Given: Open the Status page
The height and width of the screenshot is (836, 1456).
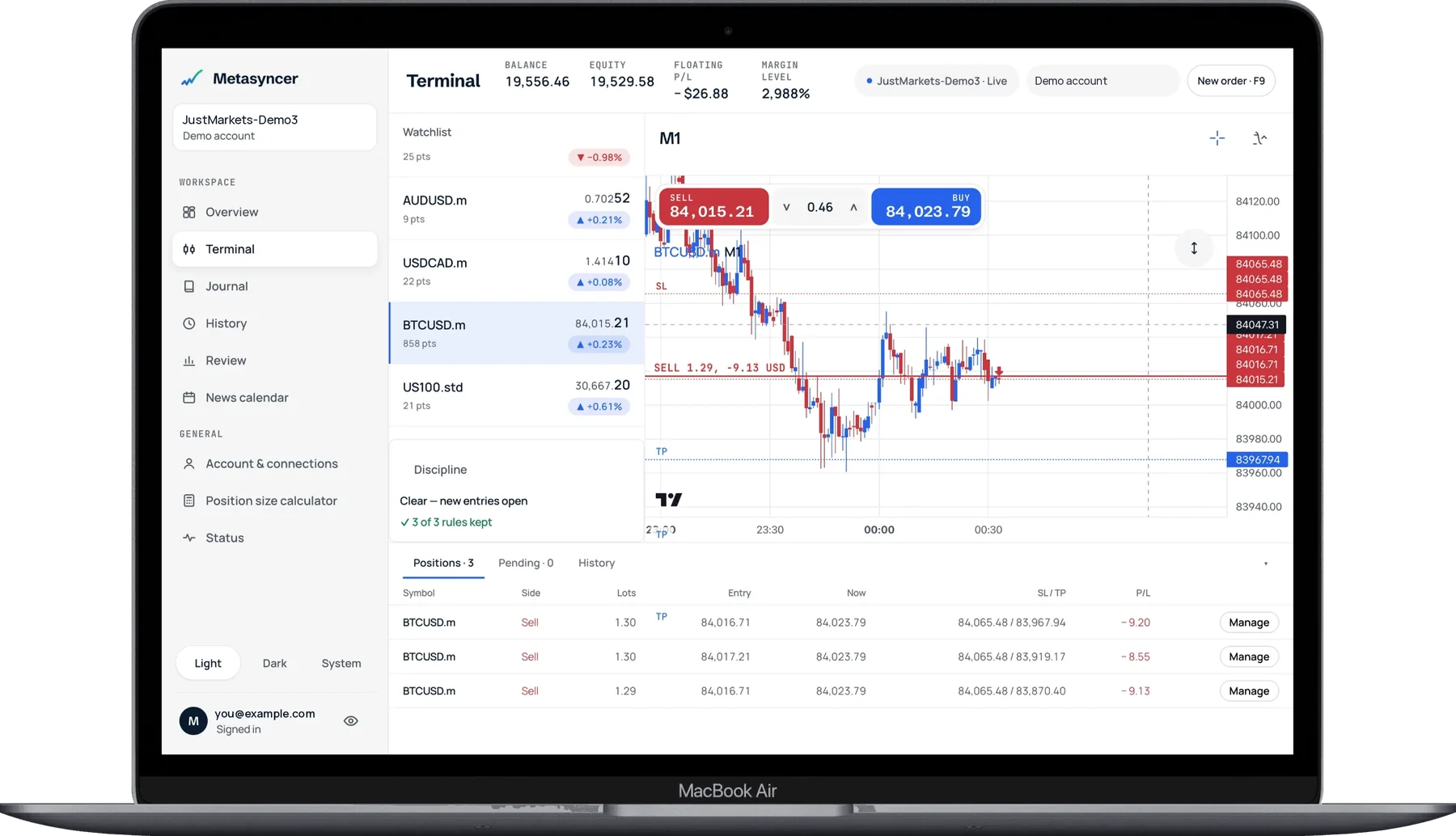Looking at the screenshot, I should pos(274,538).
